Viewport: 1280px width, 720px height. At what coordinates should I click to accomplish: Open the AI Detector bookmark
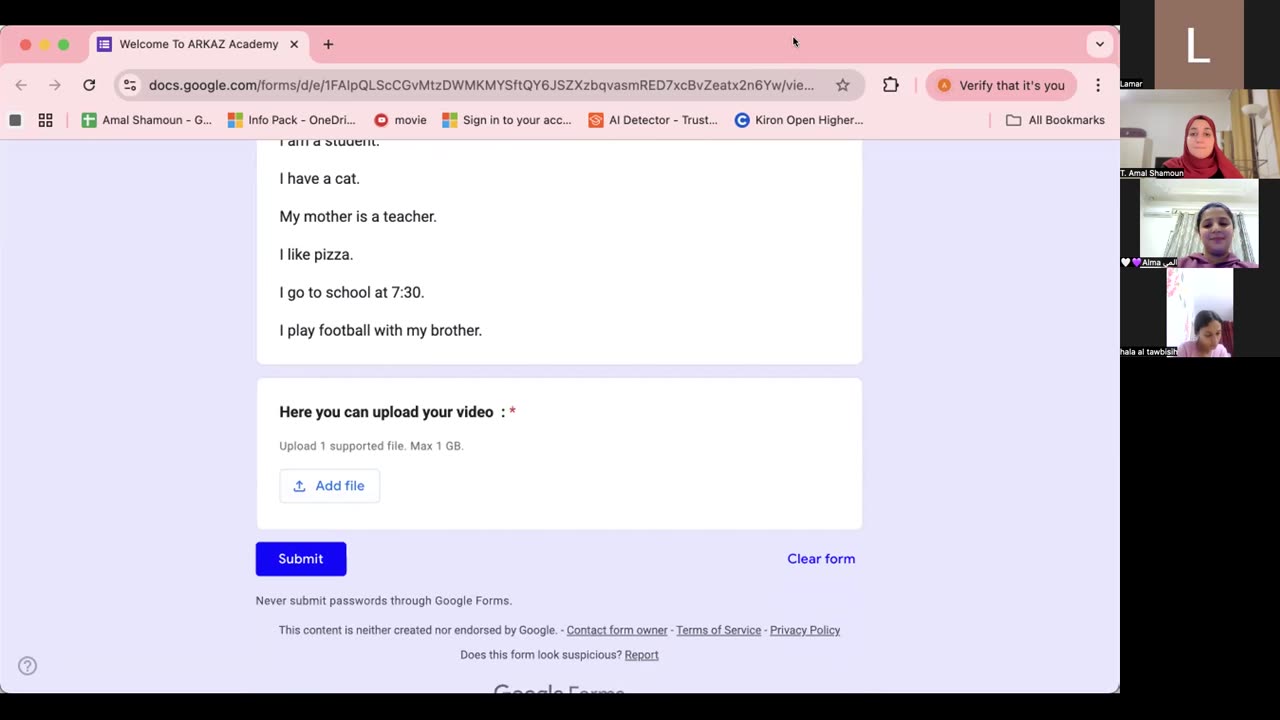653,120
